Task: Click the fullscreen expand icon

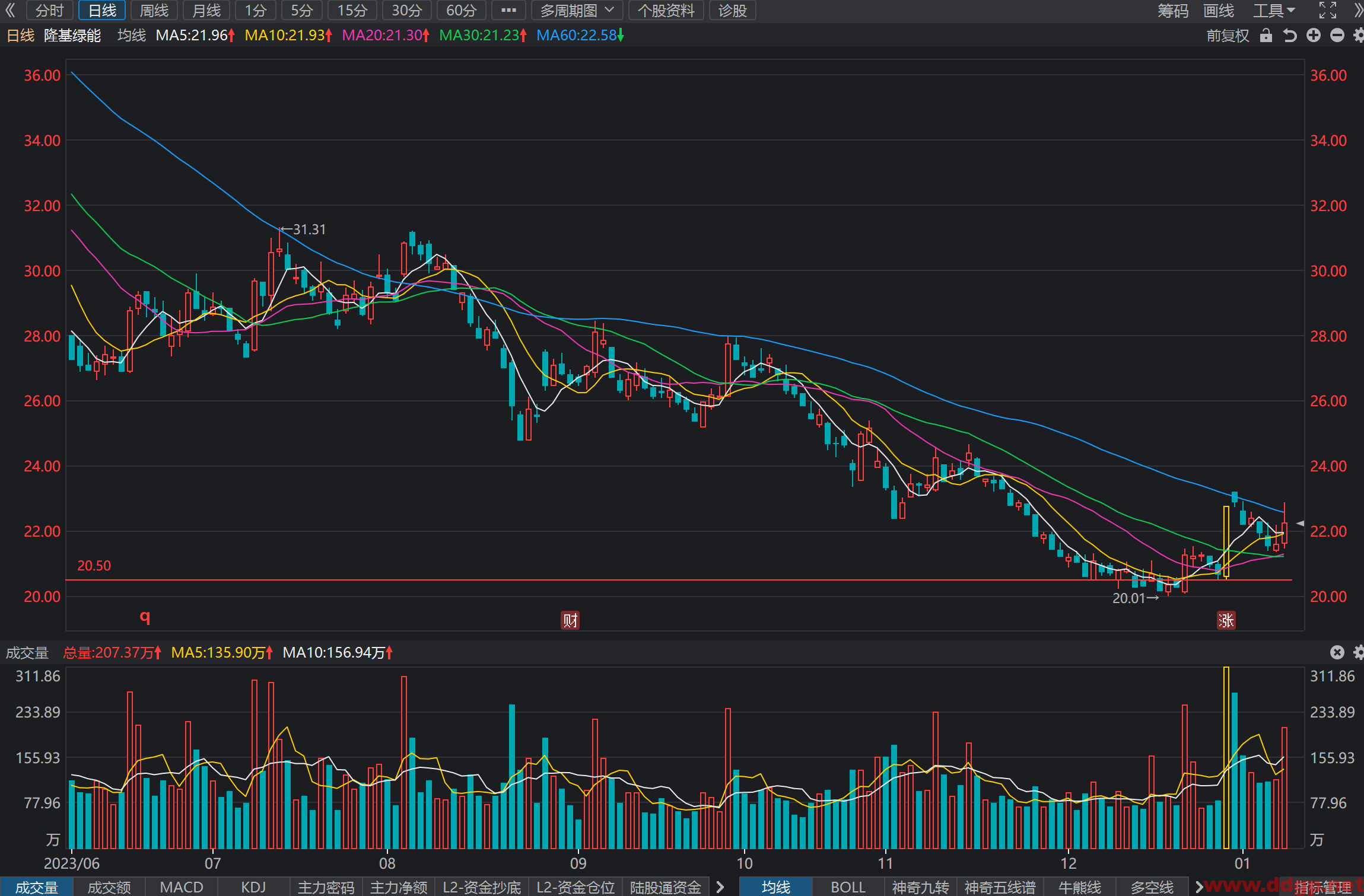Action: pos(1328,10)
